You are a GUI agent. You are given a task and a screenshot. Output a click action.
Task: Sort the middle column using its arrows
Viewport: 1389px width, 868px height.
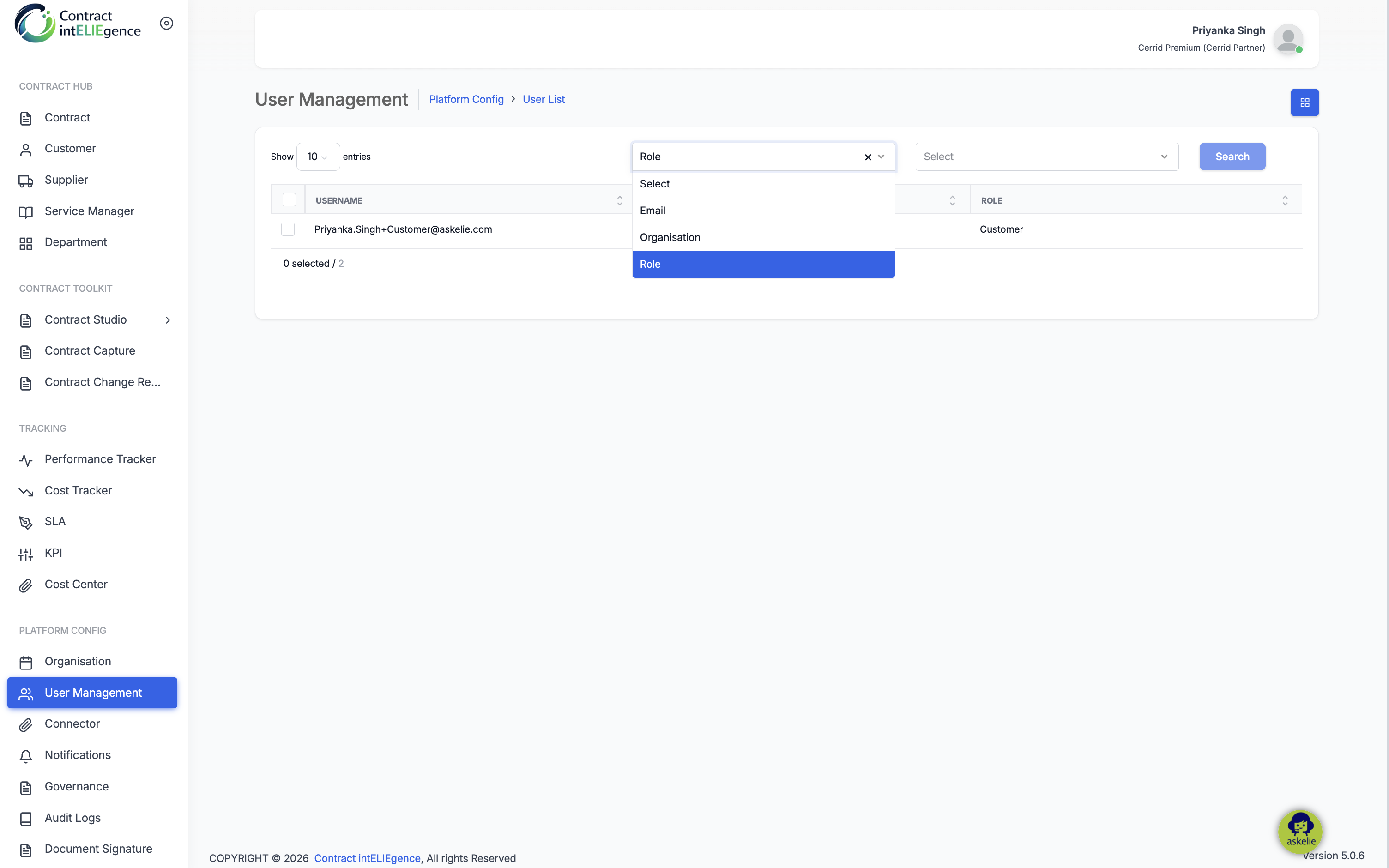[x=952, y=200]
